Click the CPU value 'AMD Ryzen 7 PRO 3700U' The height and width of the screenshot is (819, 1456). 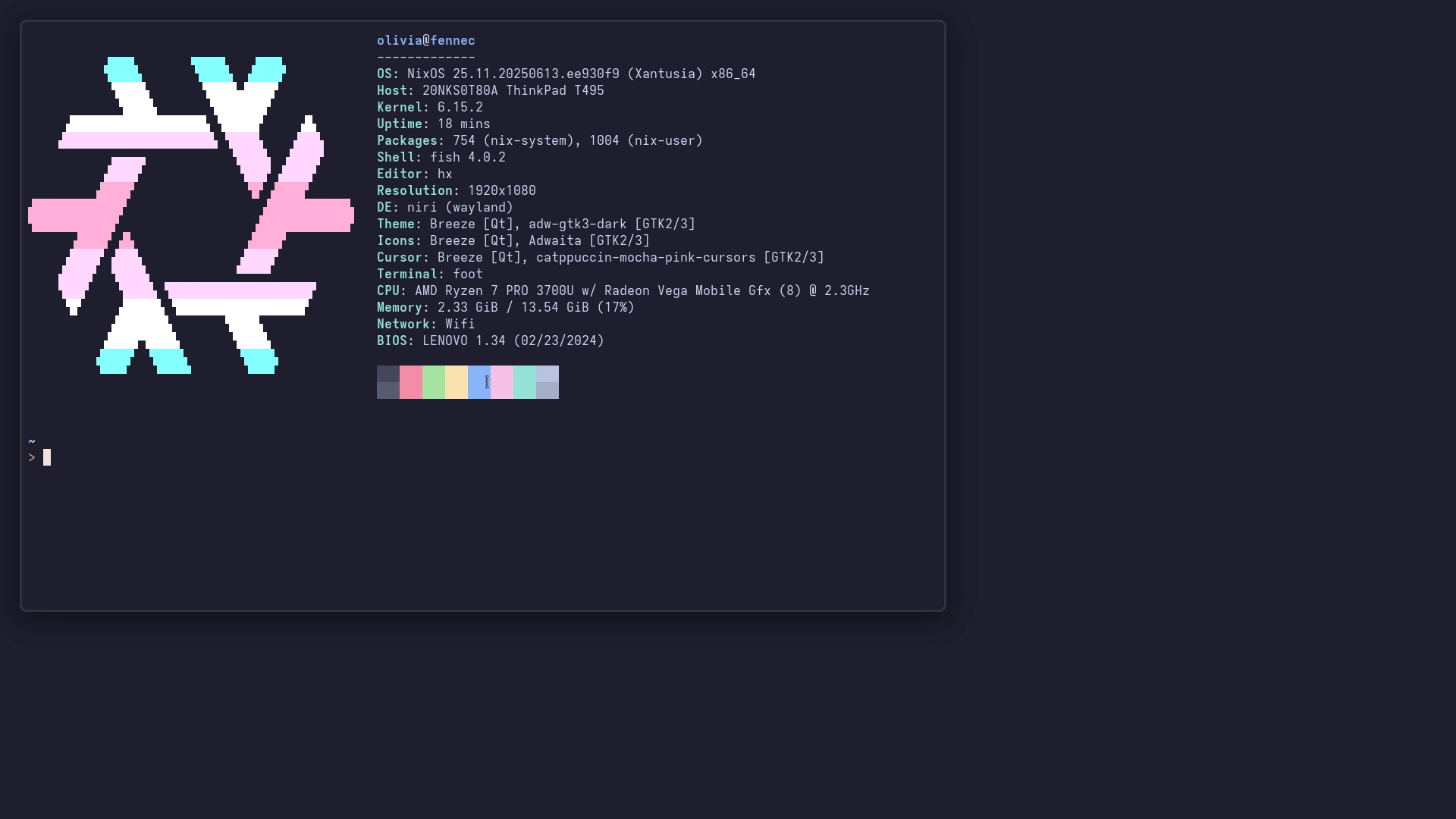click(494, 291)
